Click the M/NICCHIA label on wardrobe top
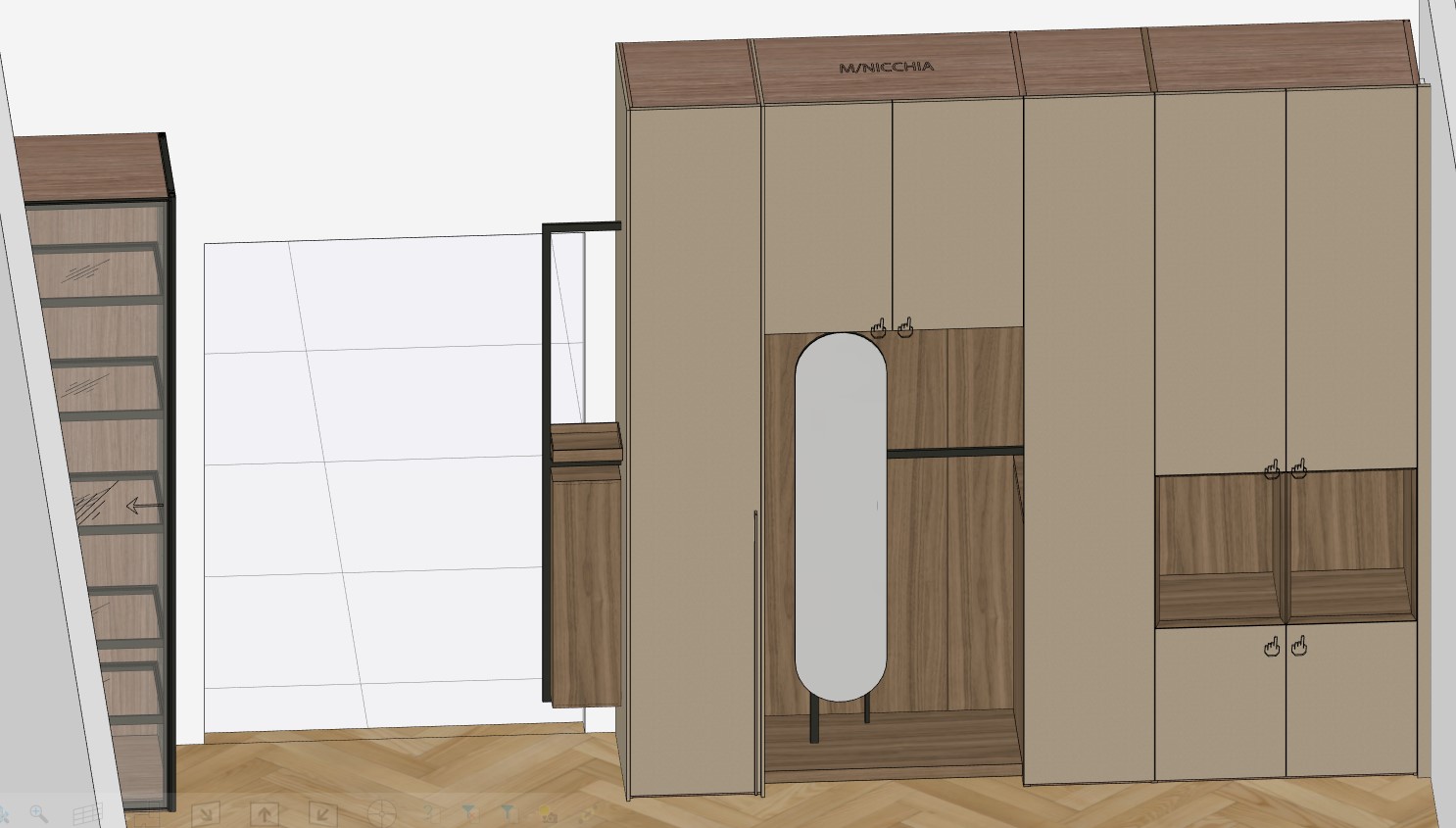Viewport: 1456px width, 828px height. 886,68
